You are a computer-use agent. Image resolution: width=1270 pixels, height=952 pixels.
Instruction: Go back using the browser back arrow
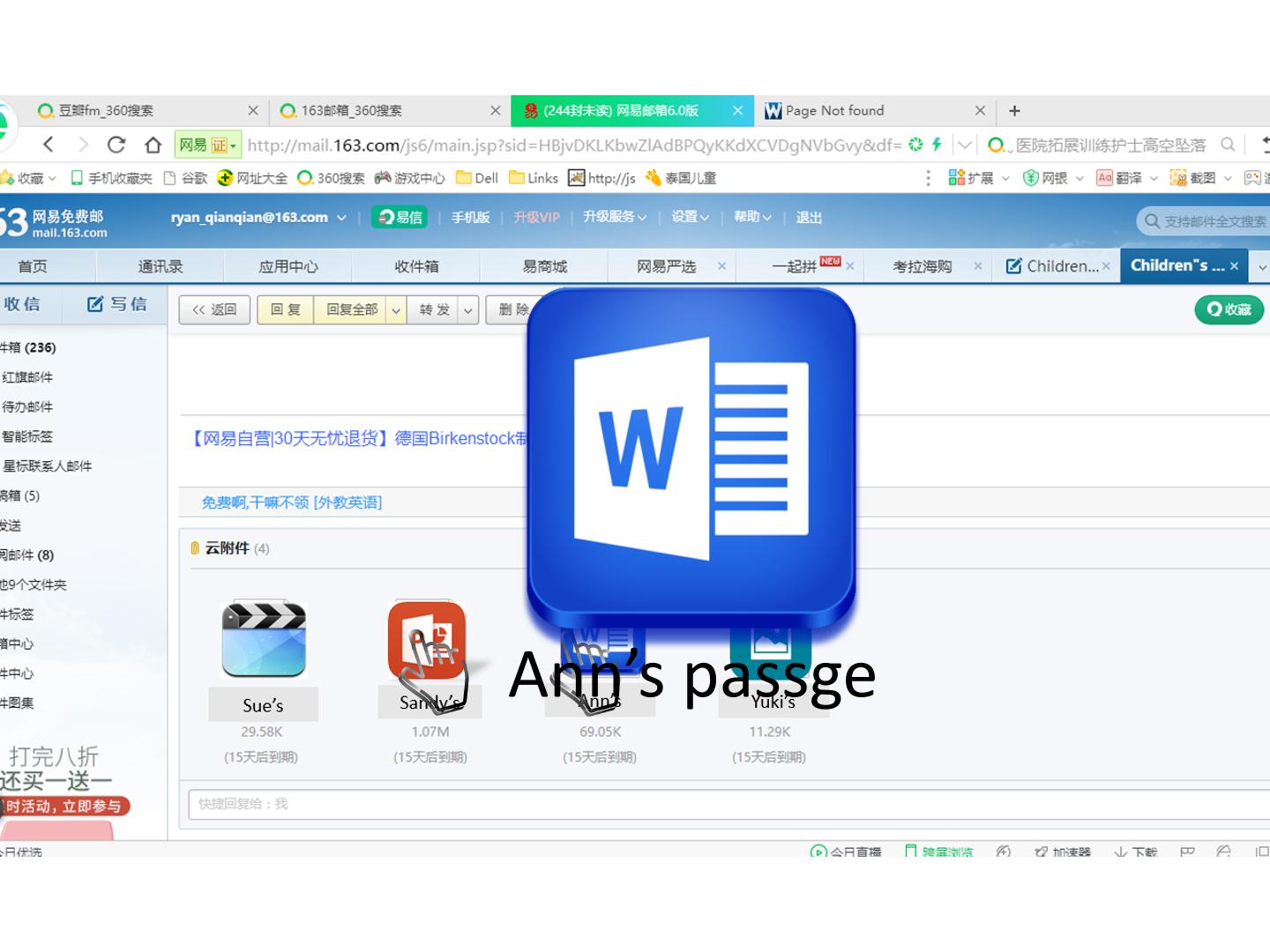[x=49, y=145]
